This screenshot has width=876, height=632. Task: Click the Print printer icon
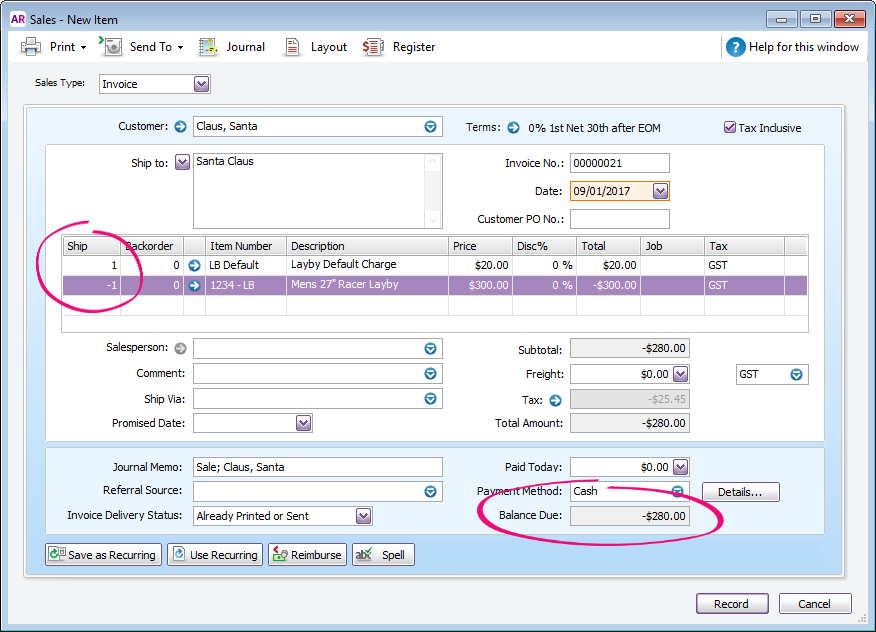[x=31, y=47]
